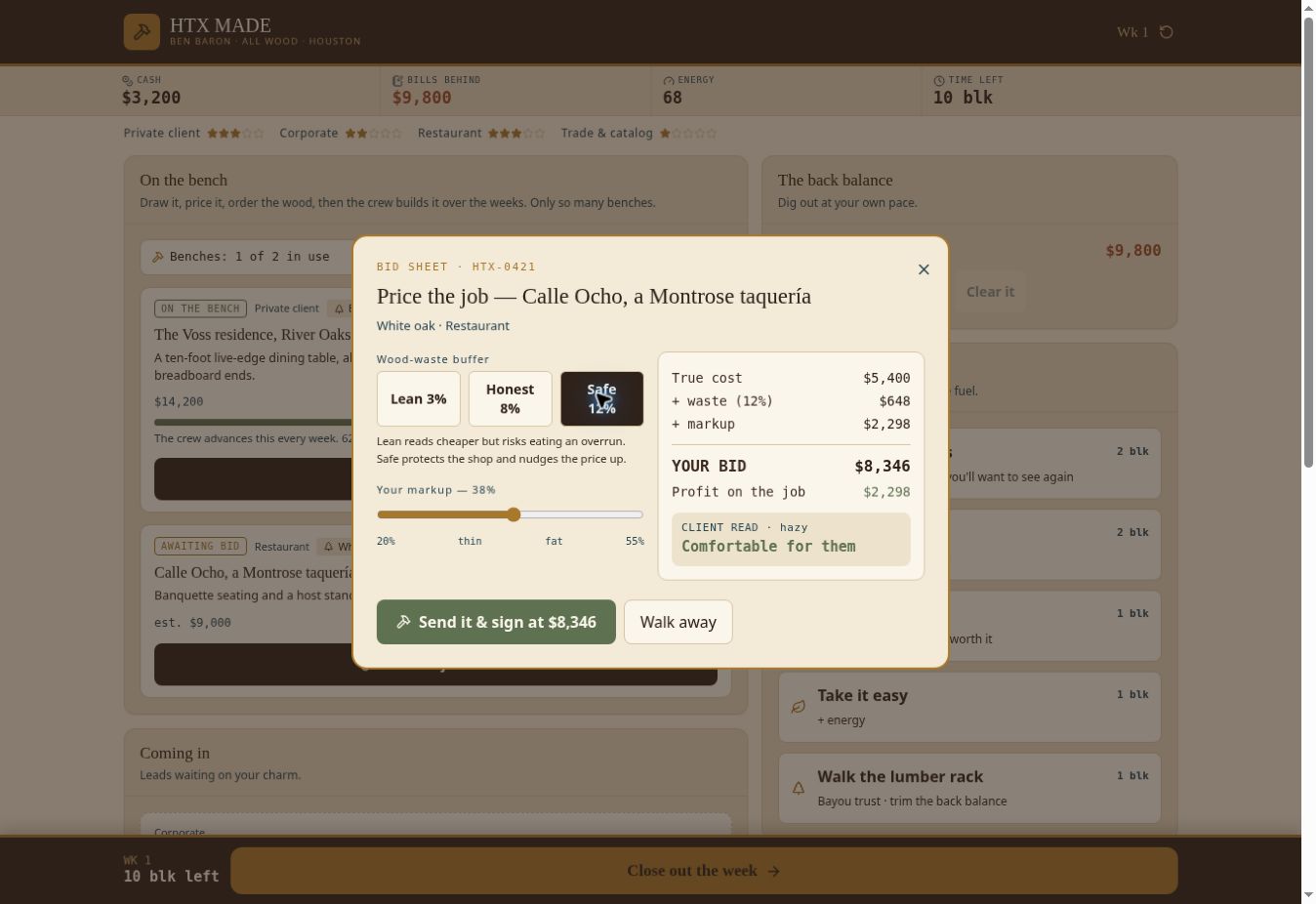
Task: Click the Coming in section heading
Action: pyautogui.click(x=175, y=754)
